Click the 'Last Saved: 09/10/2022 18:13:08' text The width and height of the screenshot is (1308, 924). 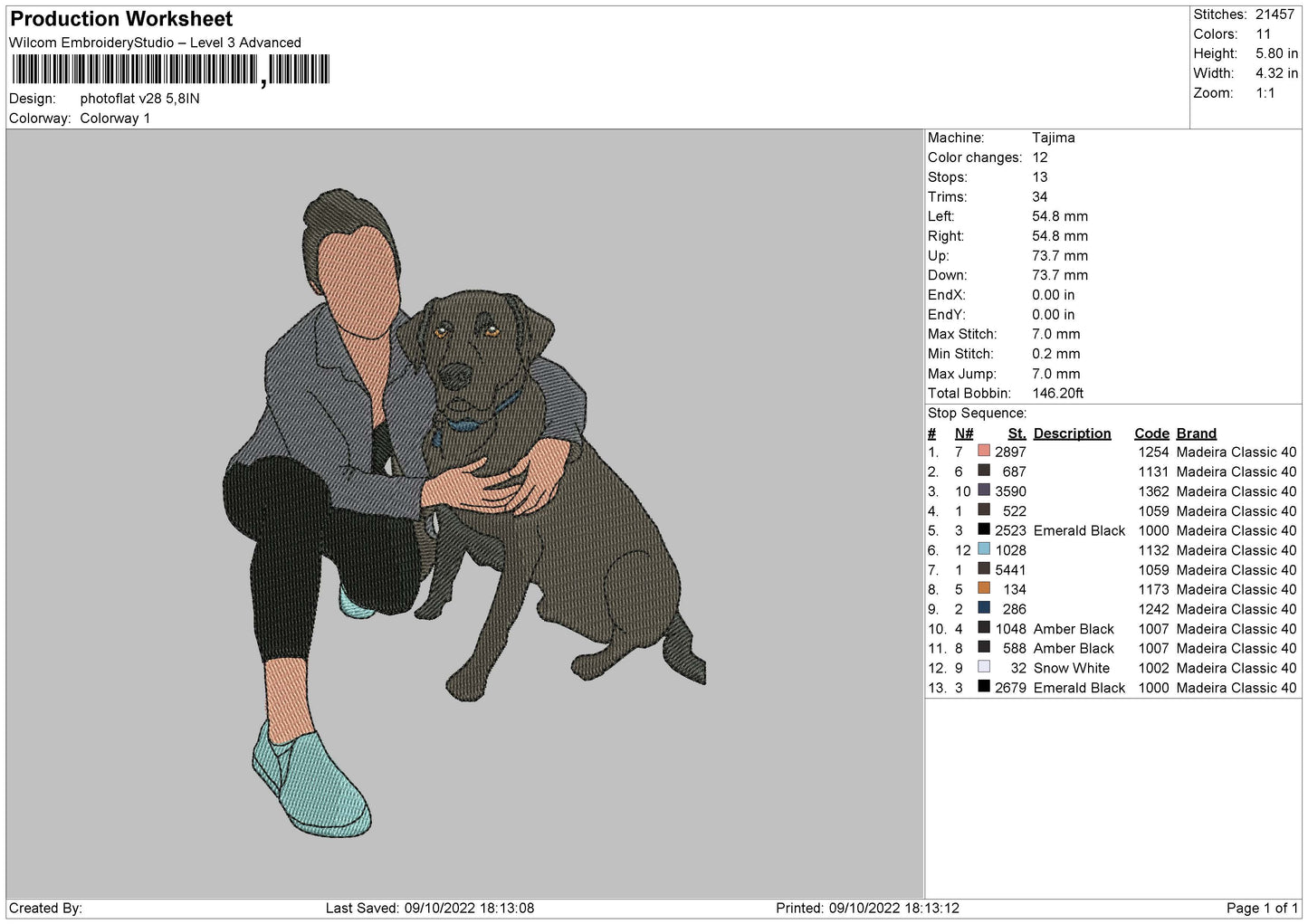[430, 909]
